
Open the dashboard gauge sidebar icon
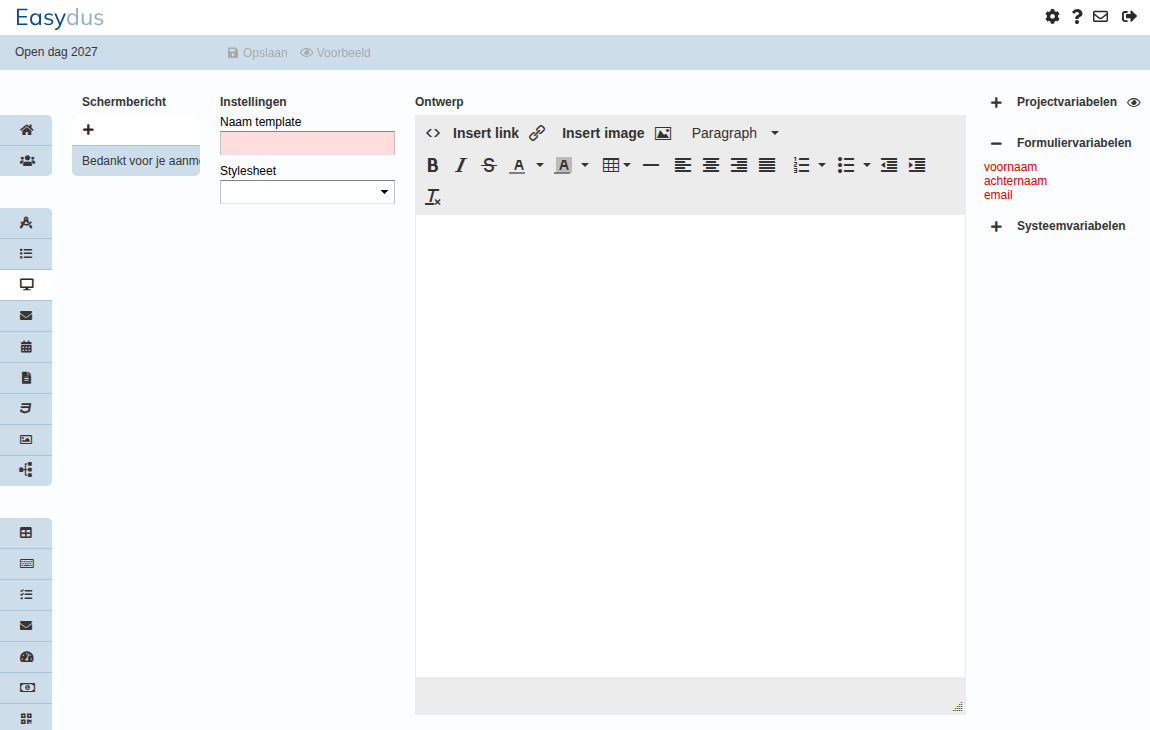pos(26,657)
